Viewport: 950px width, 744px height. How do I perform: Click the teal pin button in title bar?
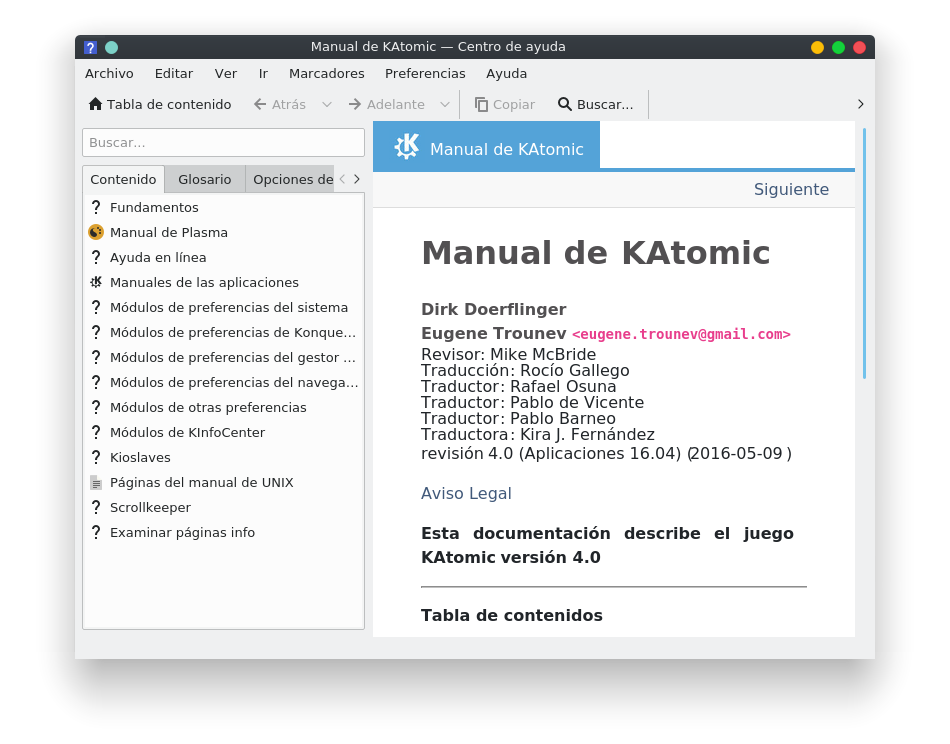point(111,47)
